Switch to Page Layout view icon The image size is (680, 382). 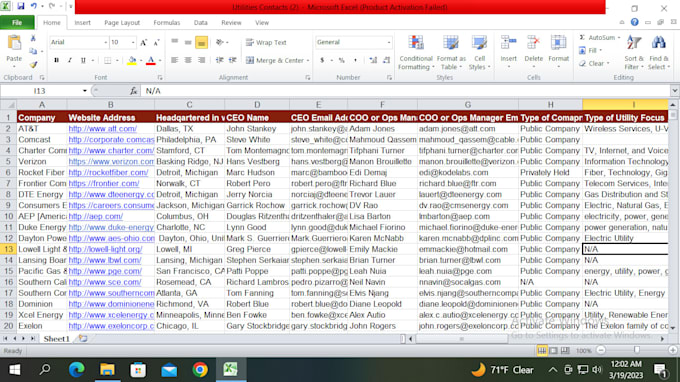[553, 350]
